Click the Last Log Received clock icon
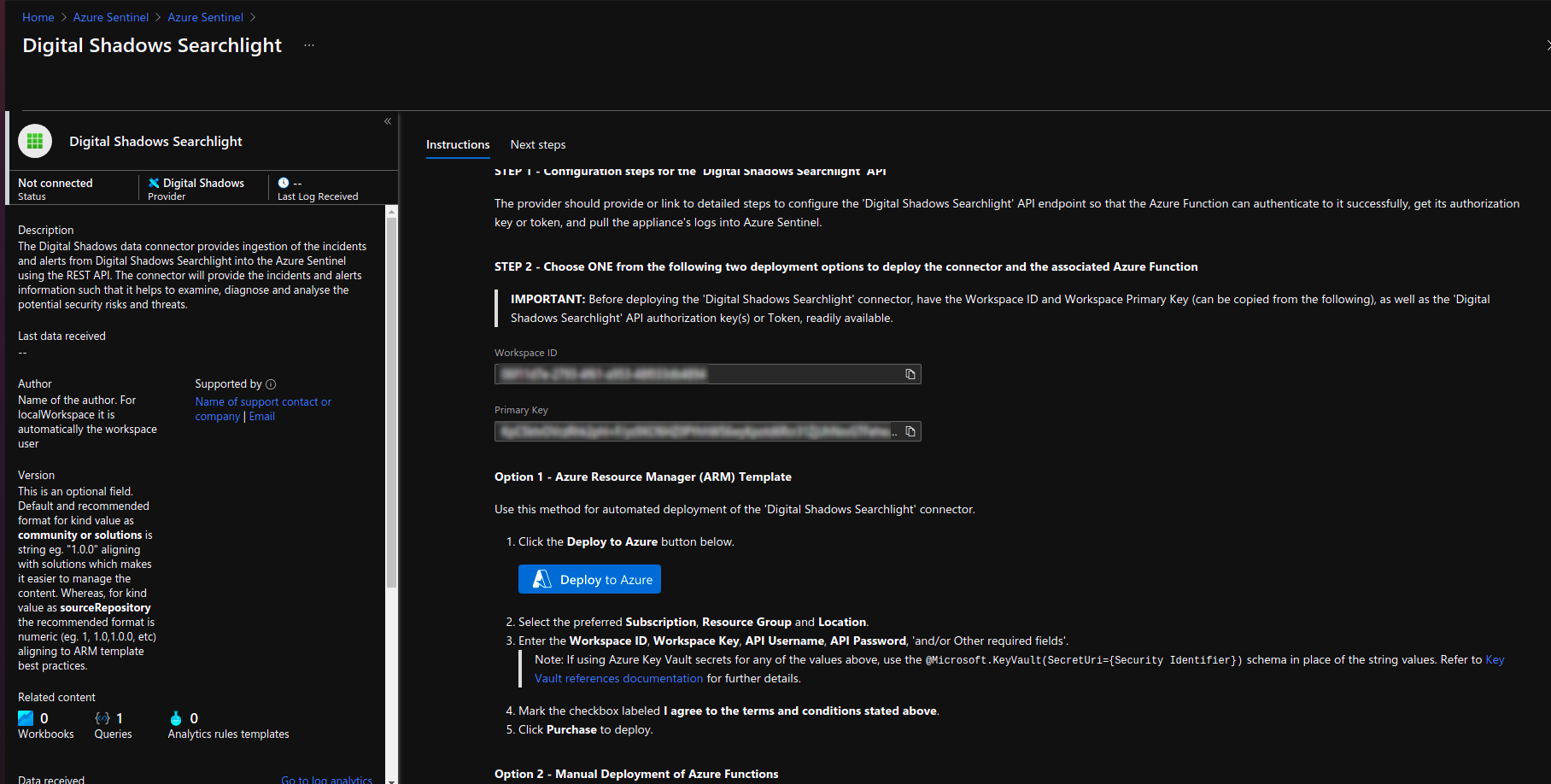 (284, 183)
